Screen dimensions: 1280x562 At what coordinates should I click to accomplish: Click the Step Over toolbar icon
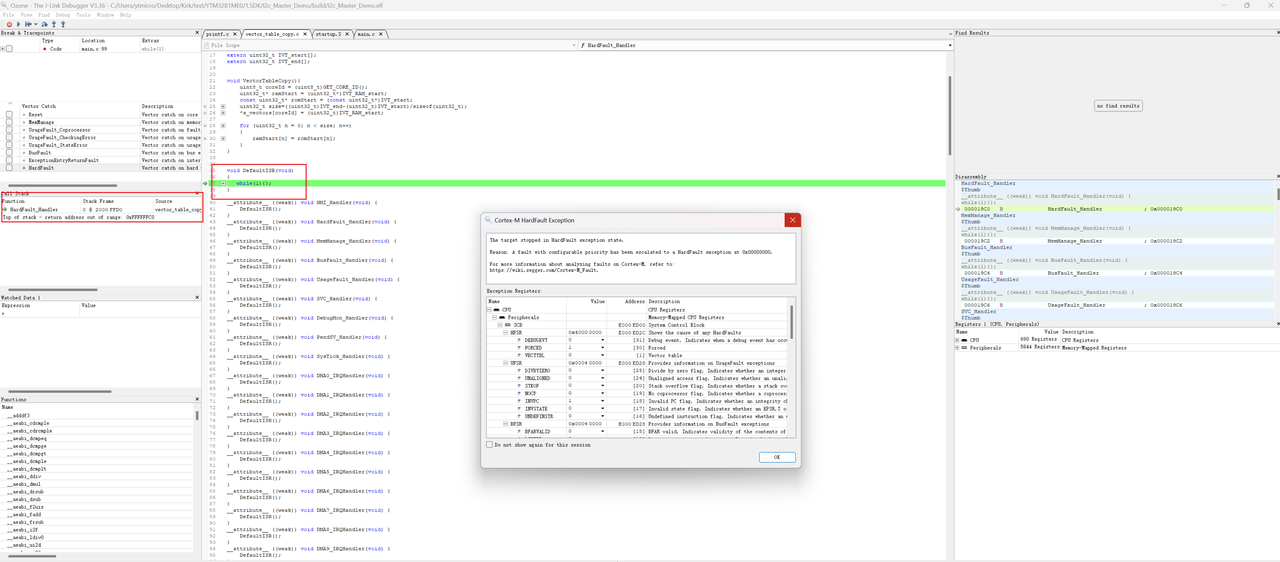point(28,24)
